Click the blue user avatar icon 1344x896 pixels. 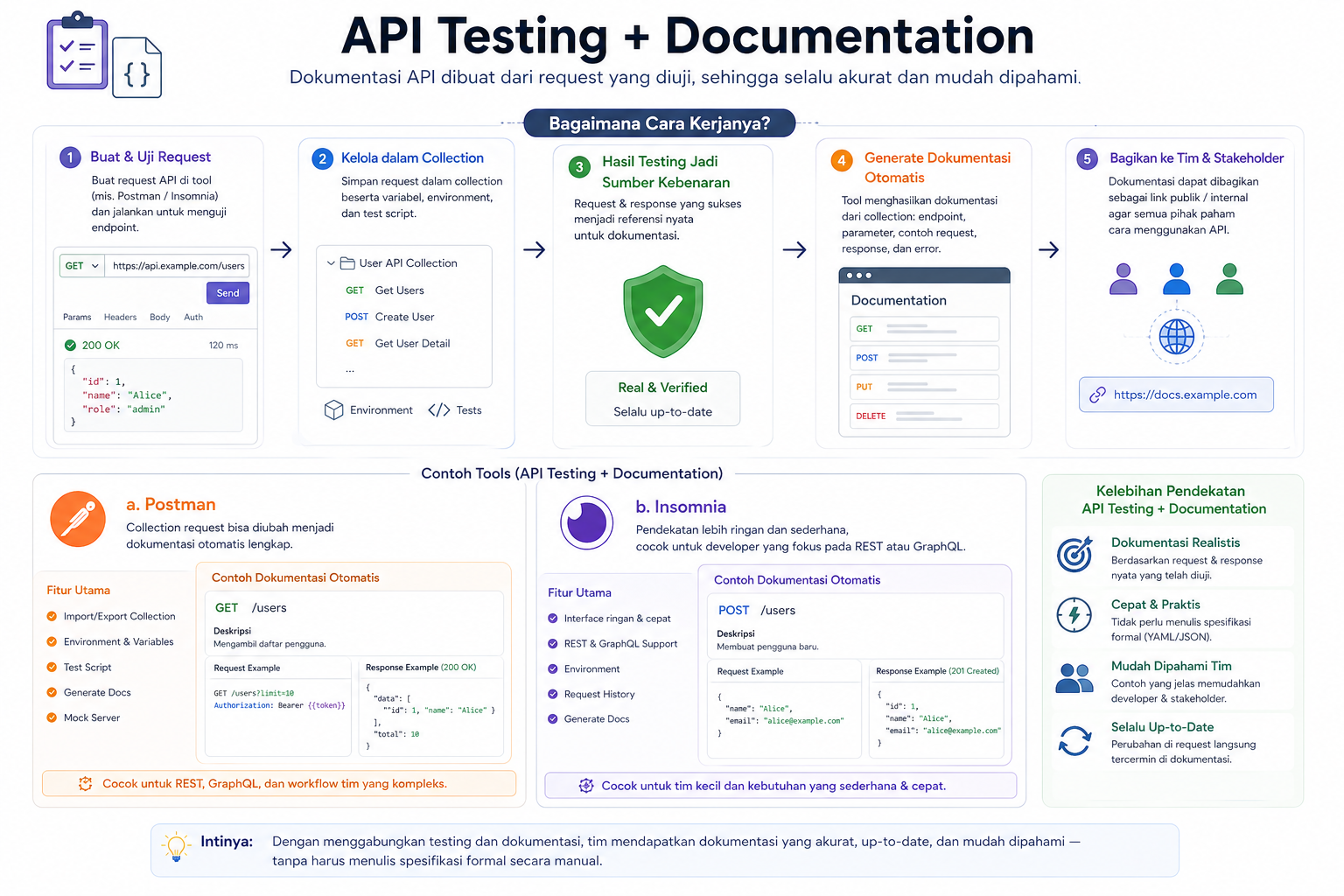coord(1177,279)
